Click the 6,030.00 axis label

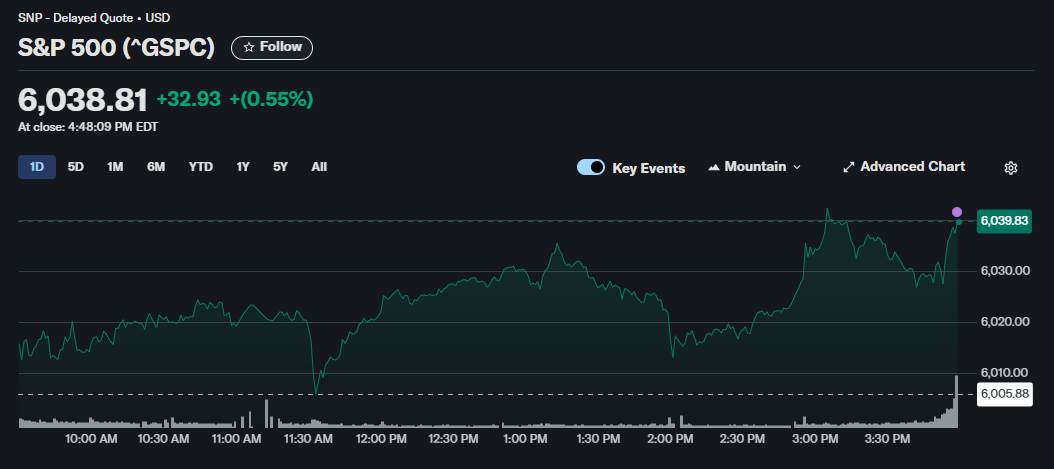(1006, 271)
